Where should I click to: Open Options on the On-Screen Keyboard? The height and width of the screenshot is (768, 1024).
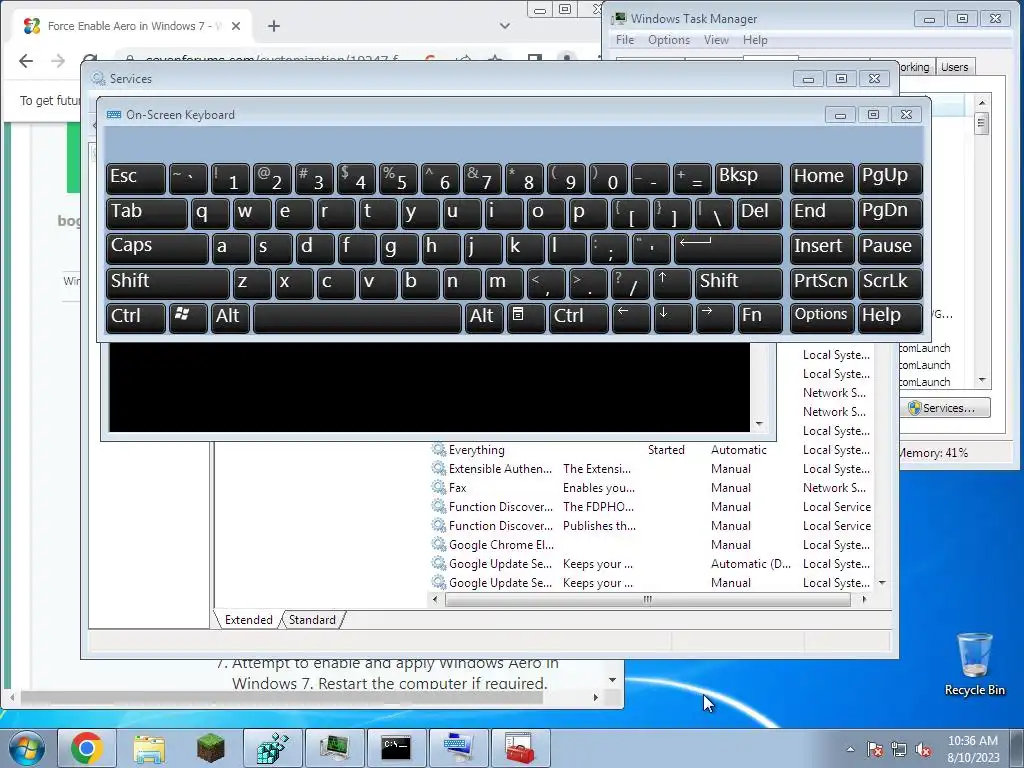click(x=822, y=318)
